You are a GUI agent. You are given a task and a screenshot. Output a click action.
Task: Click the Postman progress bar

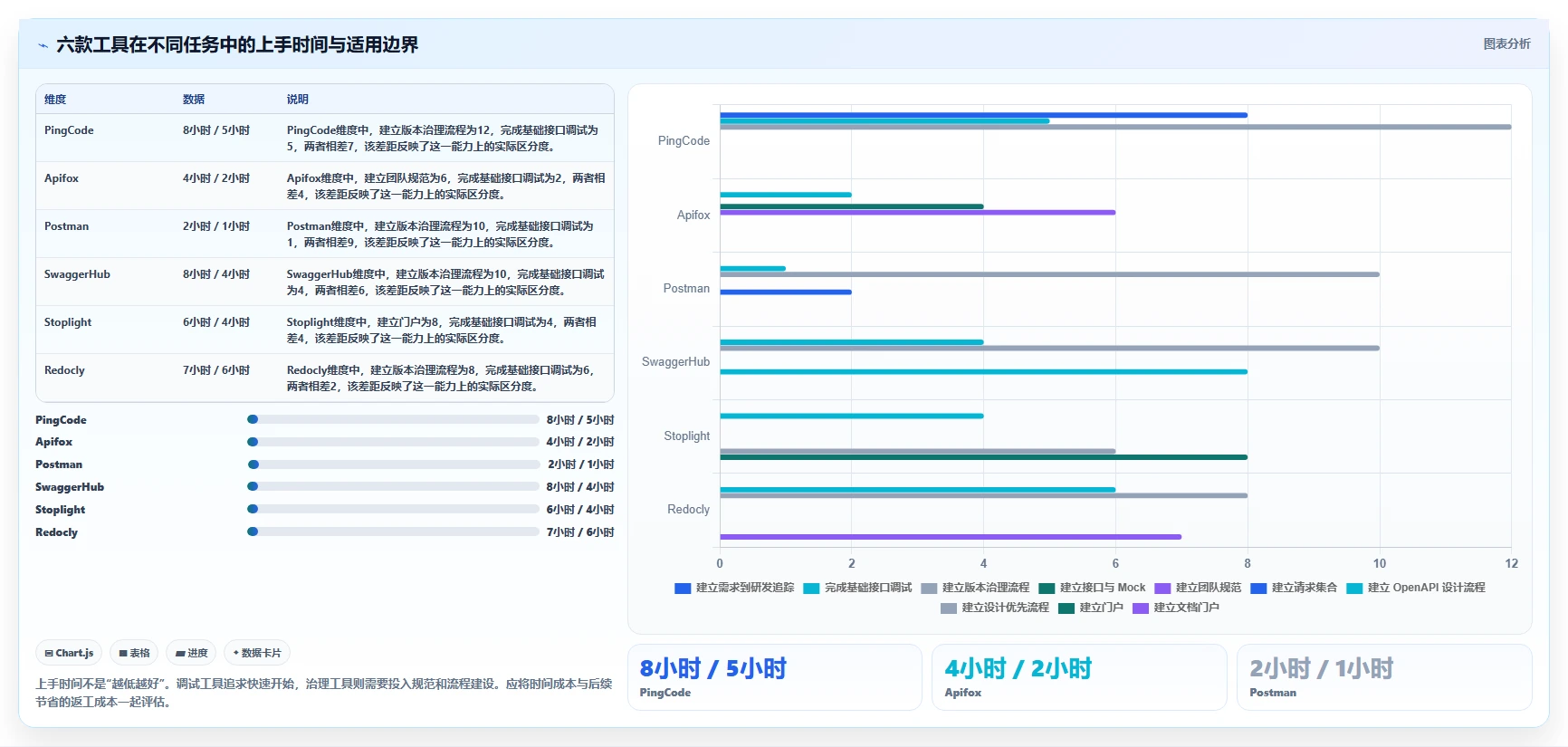point(393,464)
